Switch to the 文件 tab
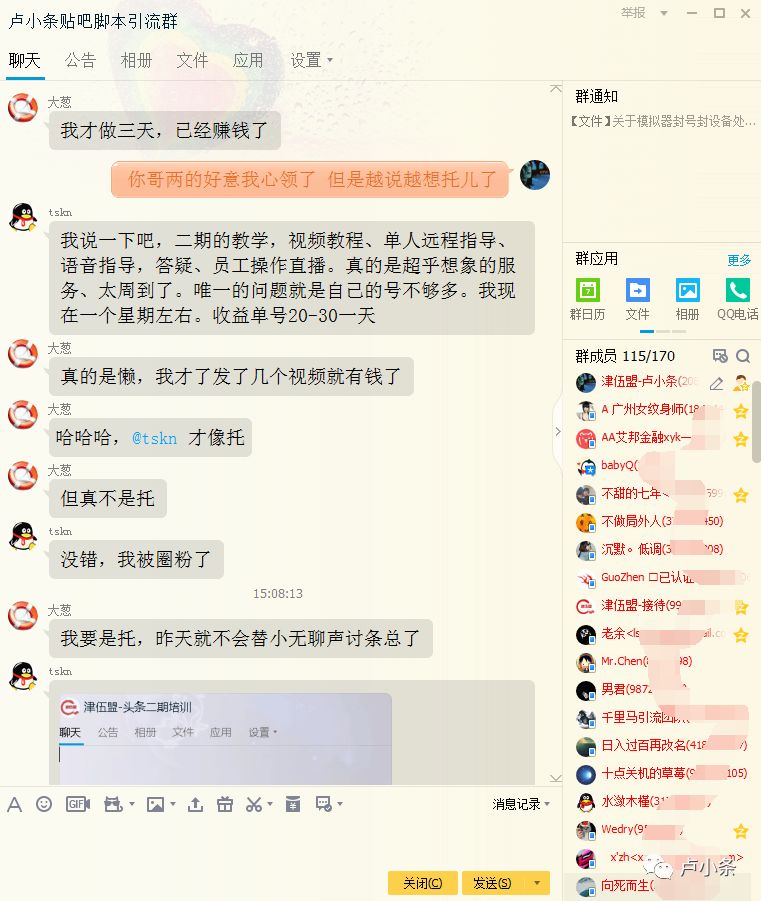 click(x=192, y=60)
